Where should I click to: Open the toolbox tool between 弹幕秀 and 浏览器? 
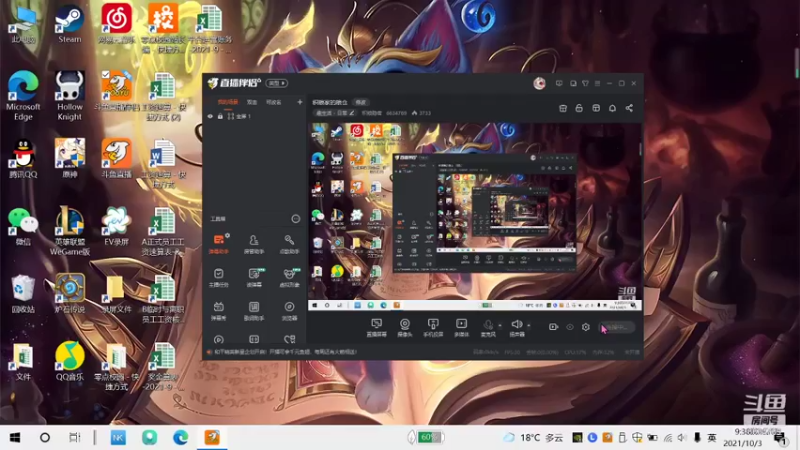pyautogui.click(x=254, y=310)
